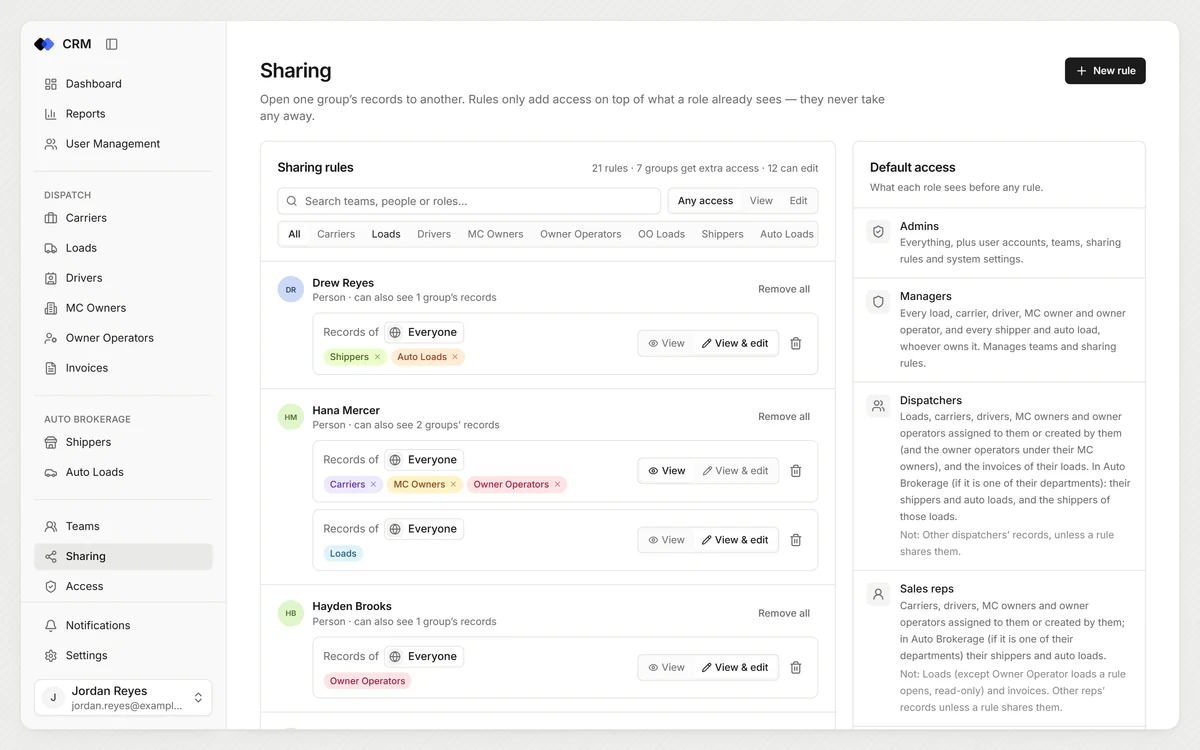Open Everyone dropdown in Hayden Brooks rule
This screenshot has width=1200, height=750.
tap(423, 657)
